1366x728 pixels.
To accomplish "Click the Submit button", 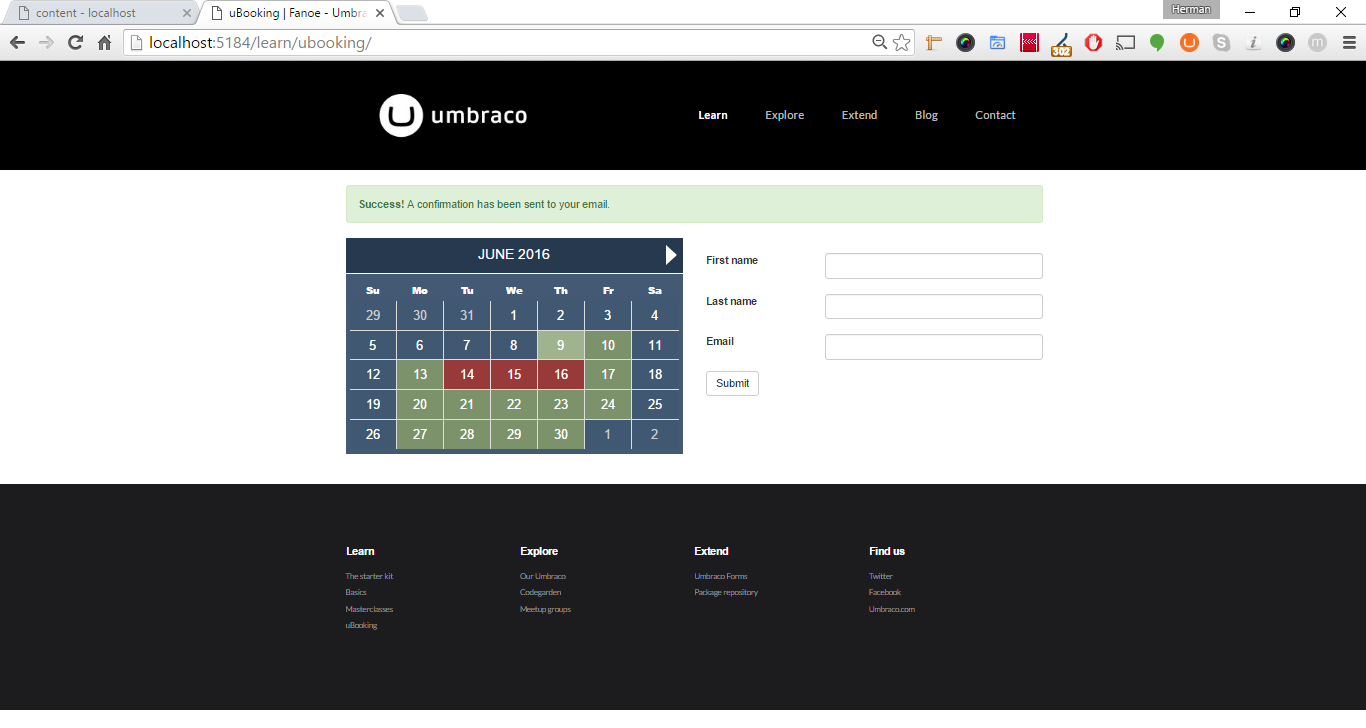I will pos(732,383).
